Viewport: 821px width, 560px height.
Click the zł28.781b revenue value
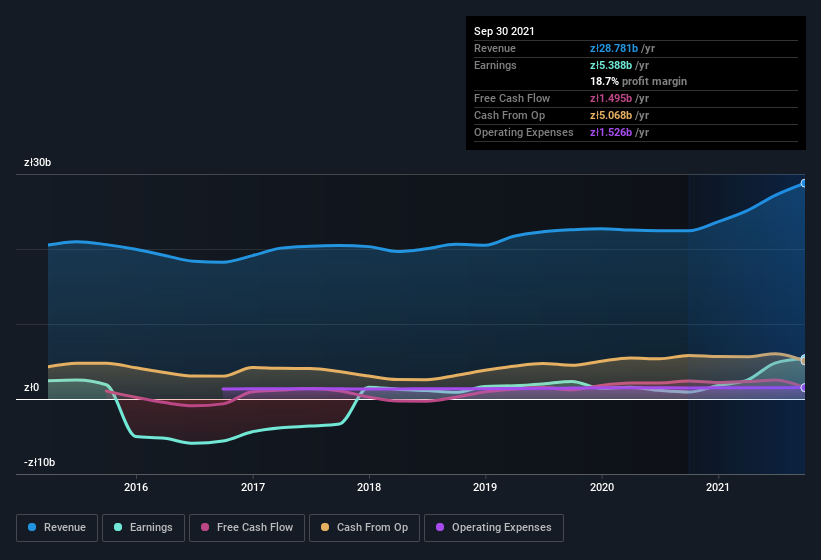(x=614, y=48)
